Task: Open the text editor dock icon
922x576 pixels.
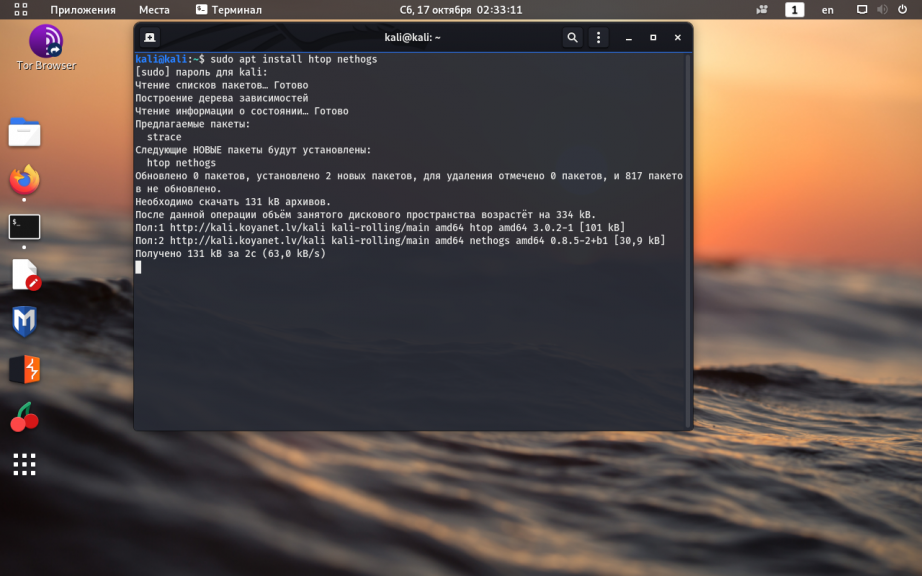Action: pos(25,274)
